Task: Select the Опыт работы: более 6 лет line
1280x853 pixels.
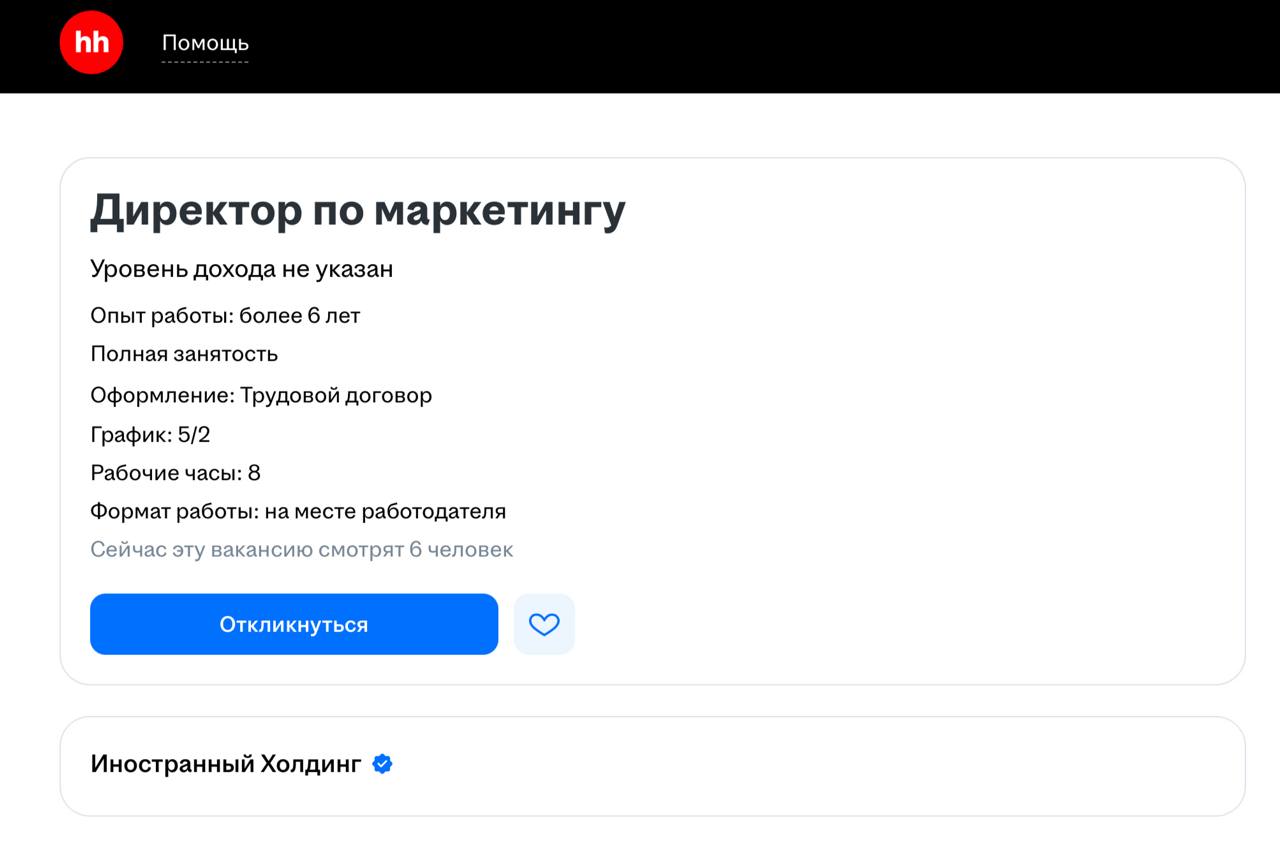Action: click(225, 316)
